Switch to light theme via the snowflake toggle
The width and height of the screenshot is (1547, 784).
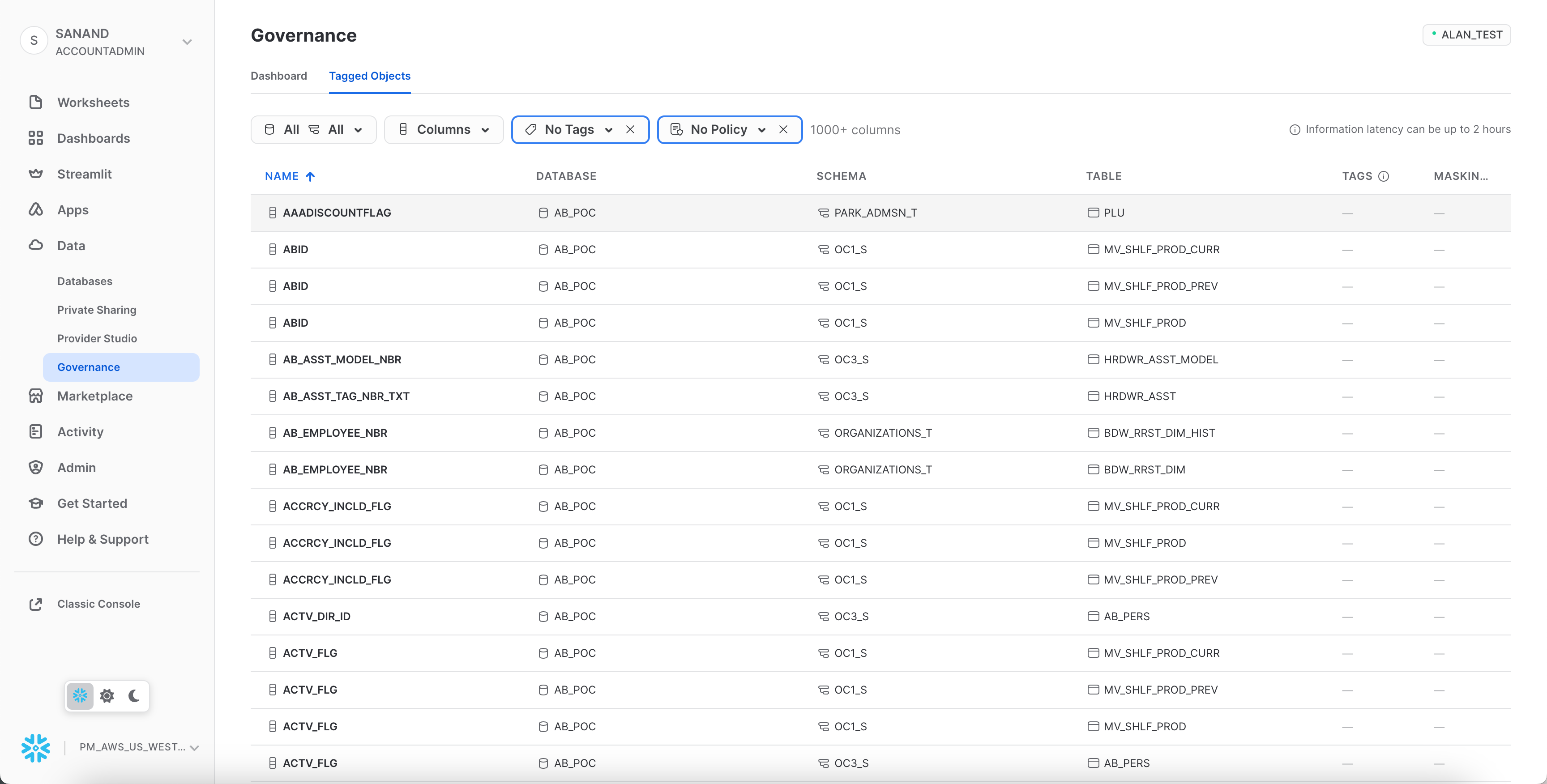point(80,696)
